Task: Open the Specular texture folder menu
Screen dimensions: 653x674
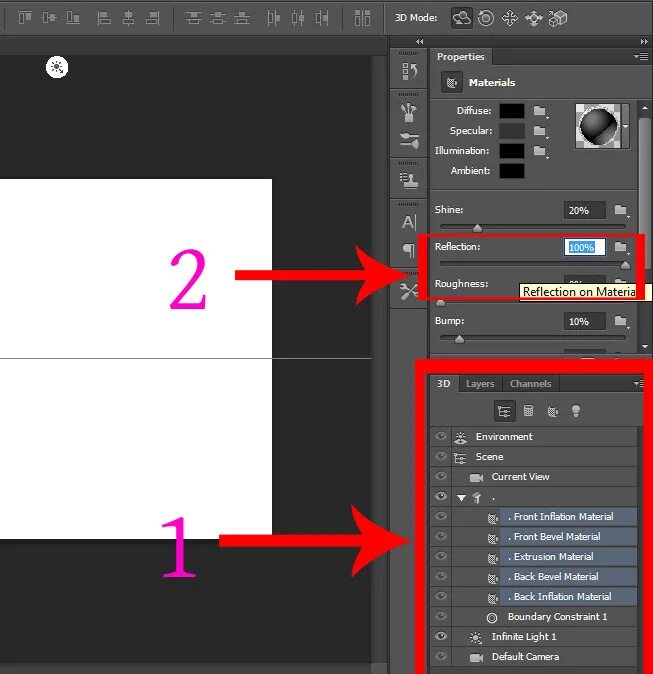Action: point(540,131)
